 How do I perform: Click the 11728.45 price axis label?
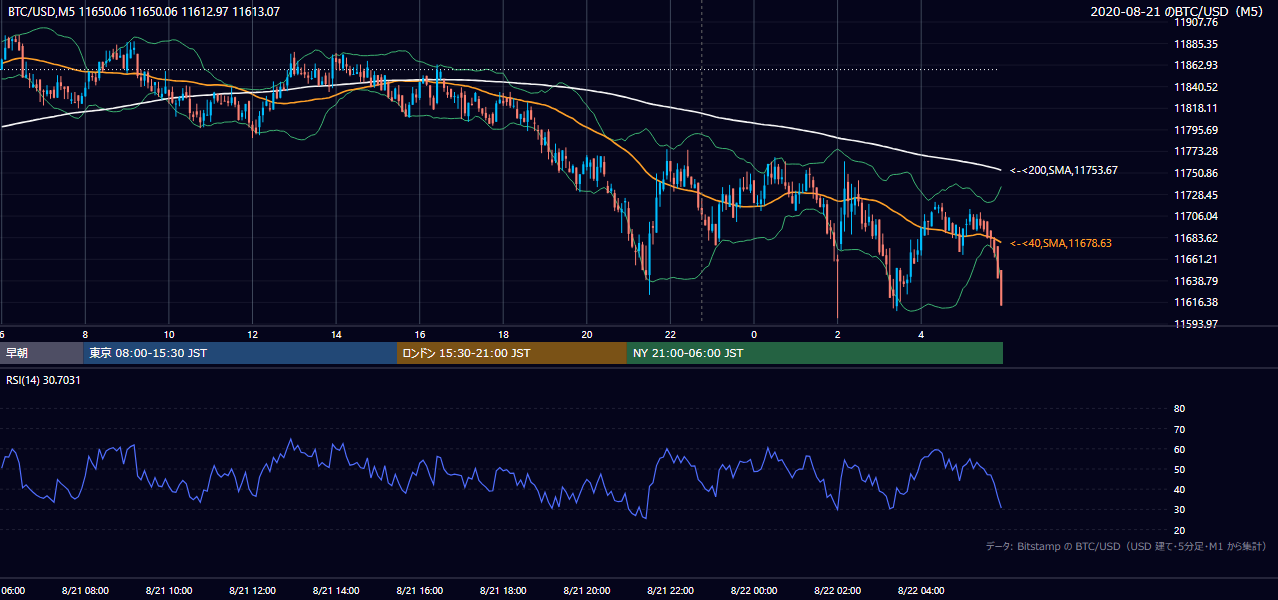pyautogui.click(x=1195, y=195)
